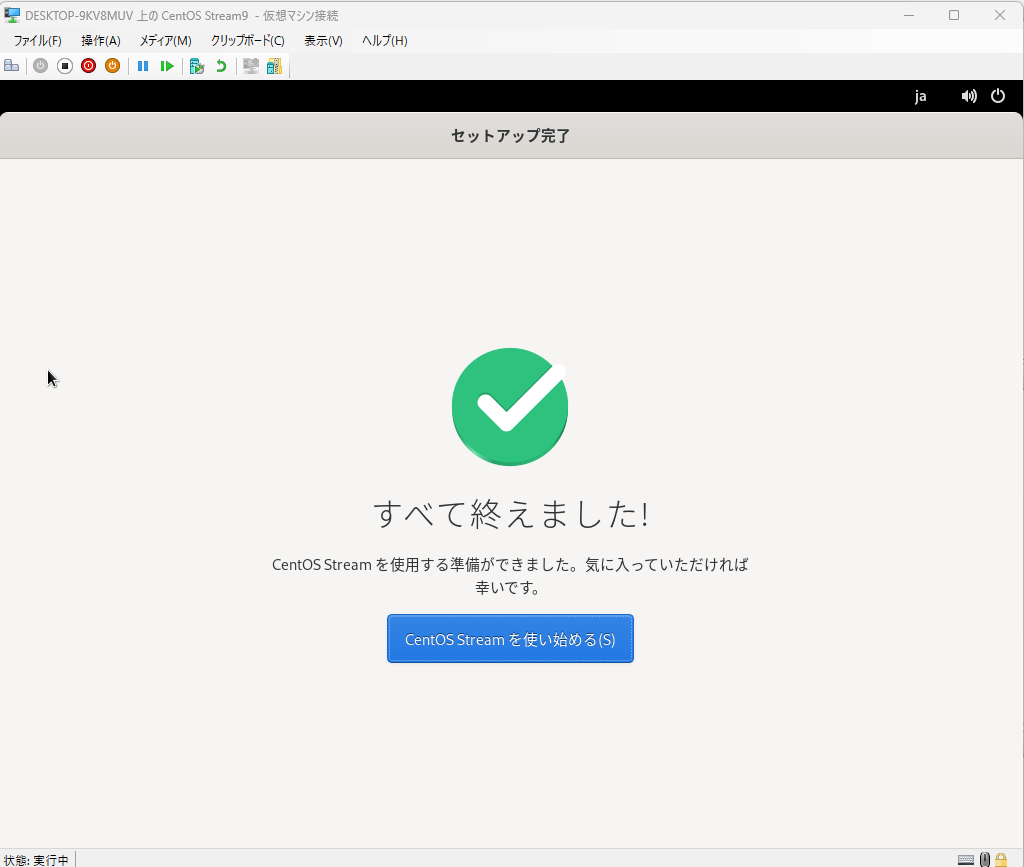Open the power menu in CentOS top bar
1024x867 pixels.
tap(997, 96)
